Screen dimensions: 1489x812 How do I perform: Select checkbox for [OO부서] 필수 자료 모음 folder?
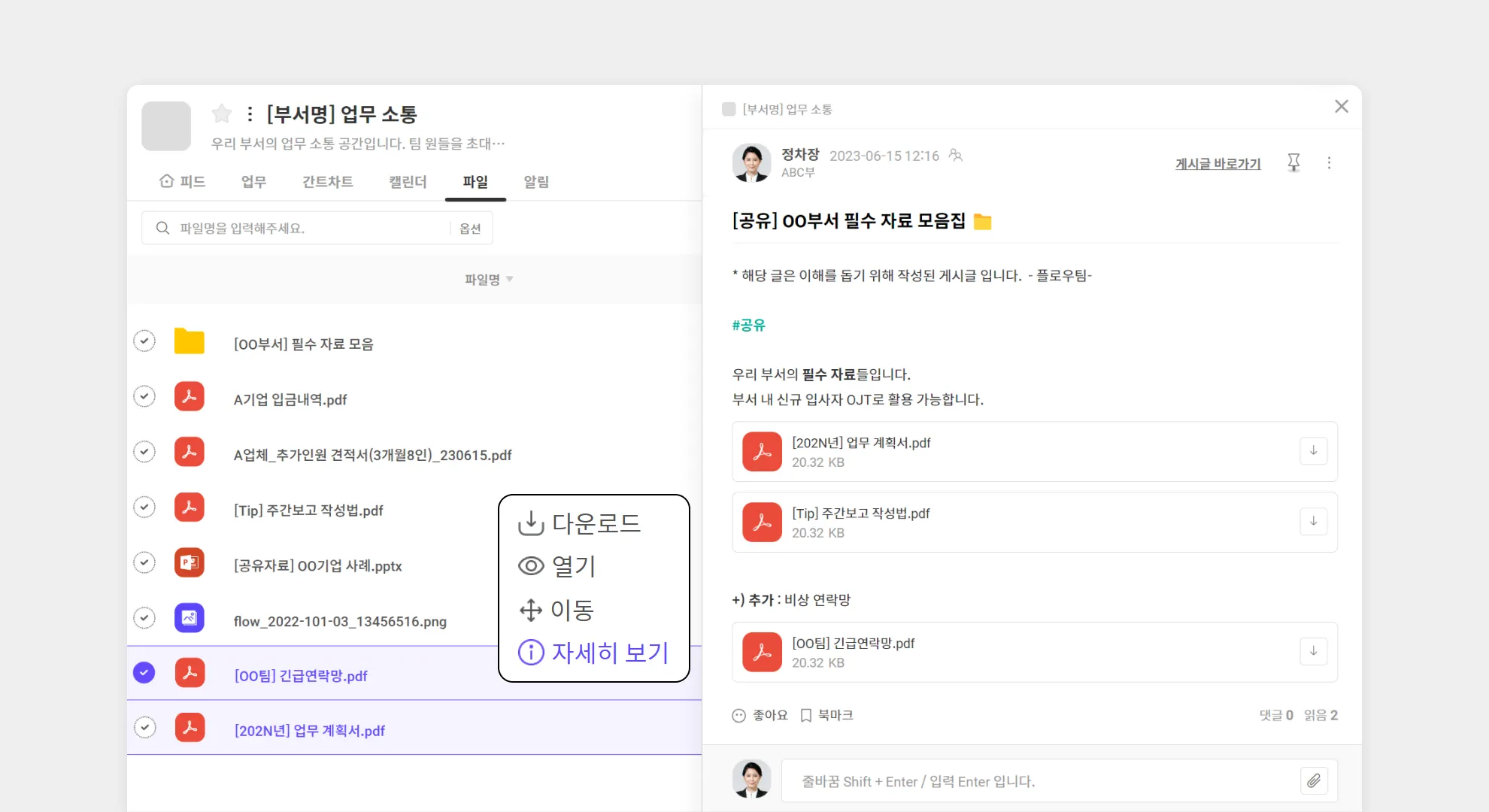tap(144, 341)
